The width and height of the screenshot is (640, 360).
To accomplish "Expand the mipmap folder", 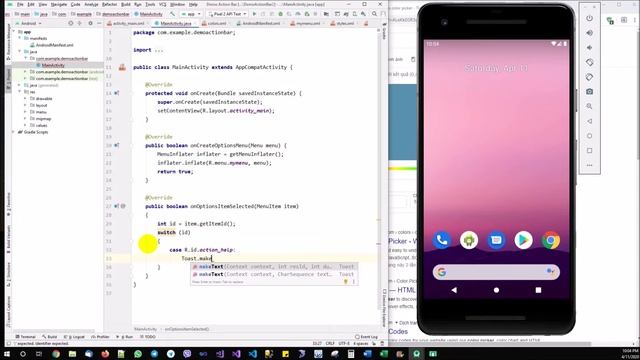I will click(x=25, y=118).
